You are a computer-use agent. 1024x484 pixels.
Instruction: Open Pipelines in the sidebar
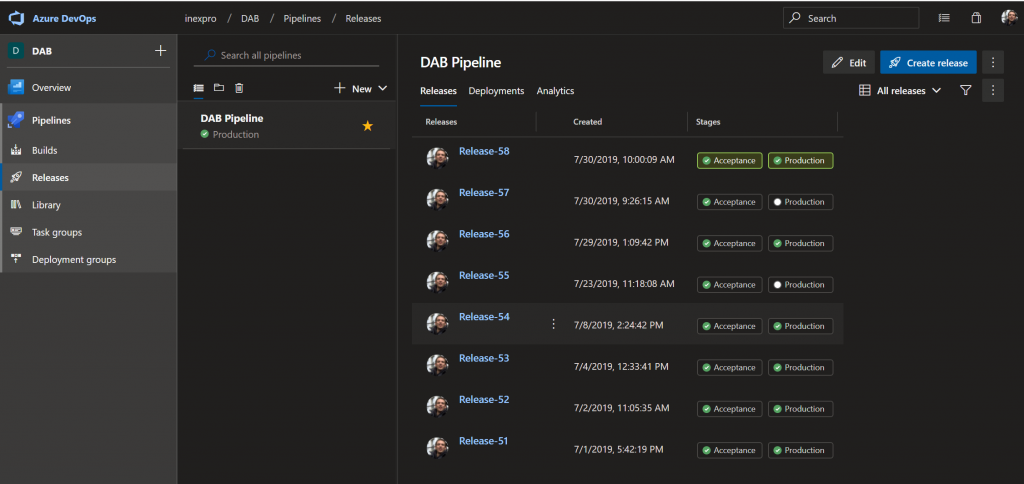(x=88, y=120)
